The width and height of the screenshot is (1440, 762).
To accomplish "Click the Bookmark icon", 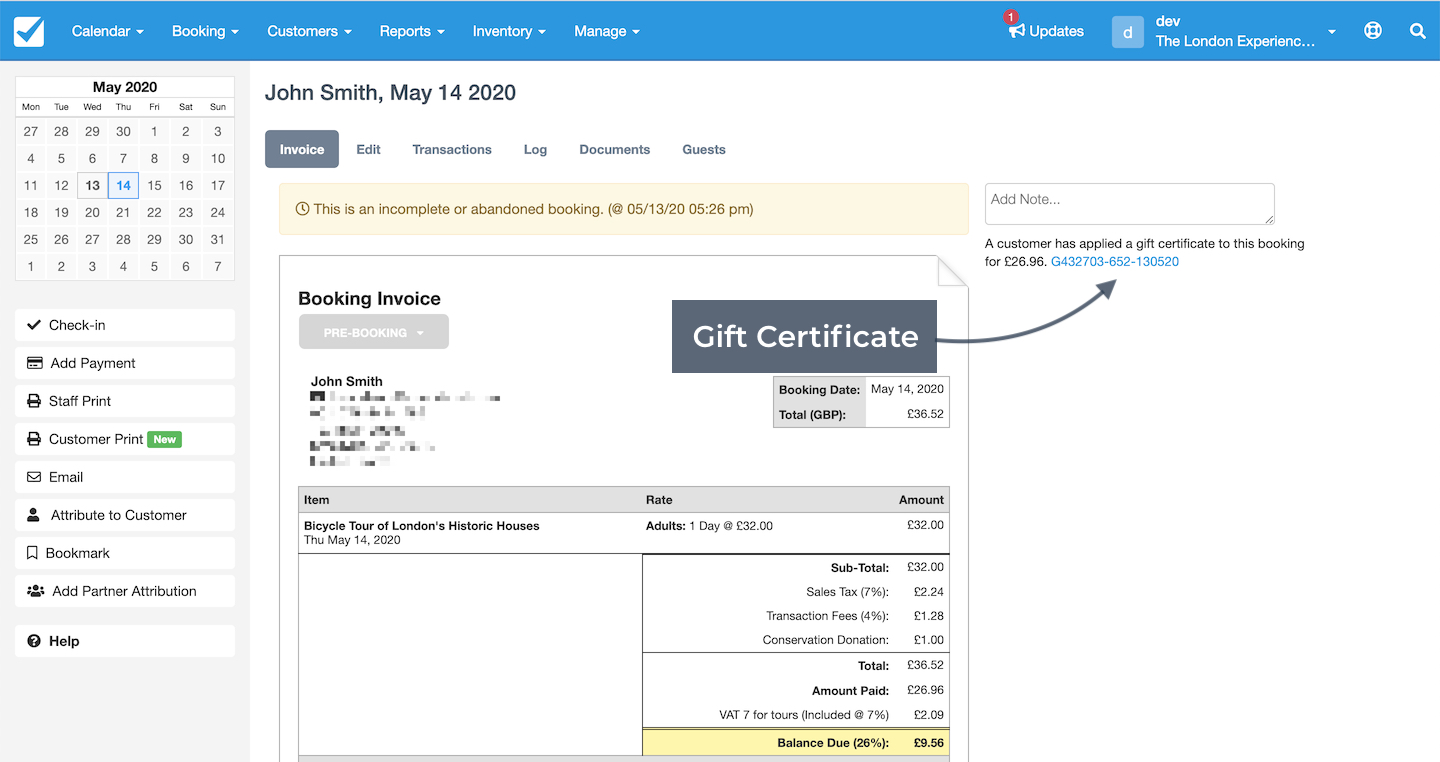I will point(33,553).
